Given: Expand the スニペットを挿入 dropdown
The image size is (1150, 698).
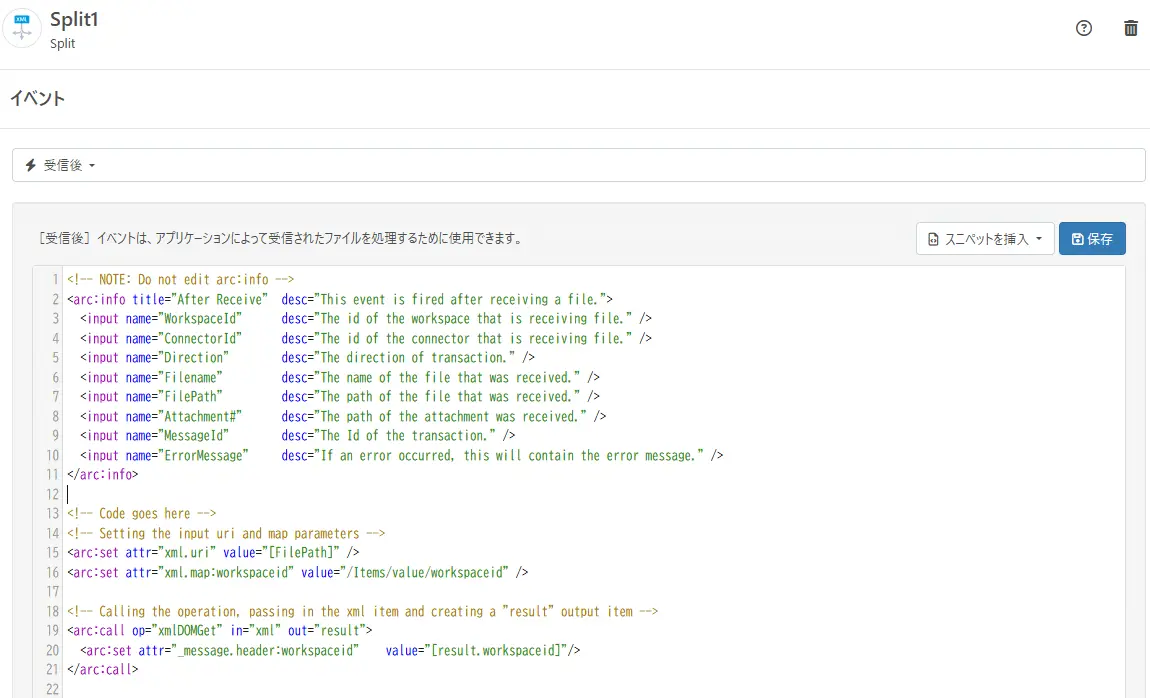Looking at the screenshot, I should click(x=984, y=239).
